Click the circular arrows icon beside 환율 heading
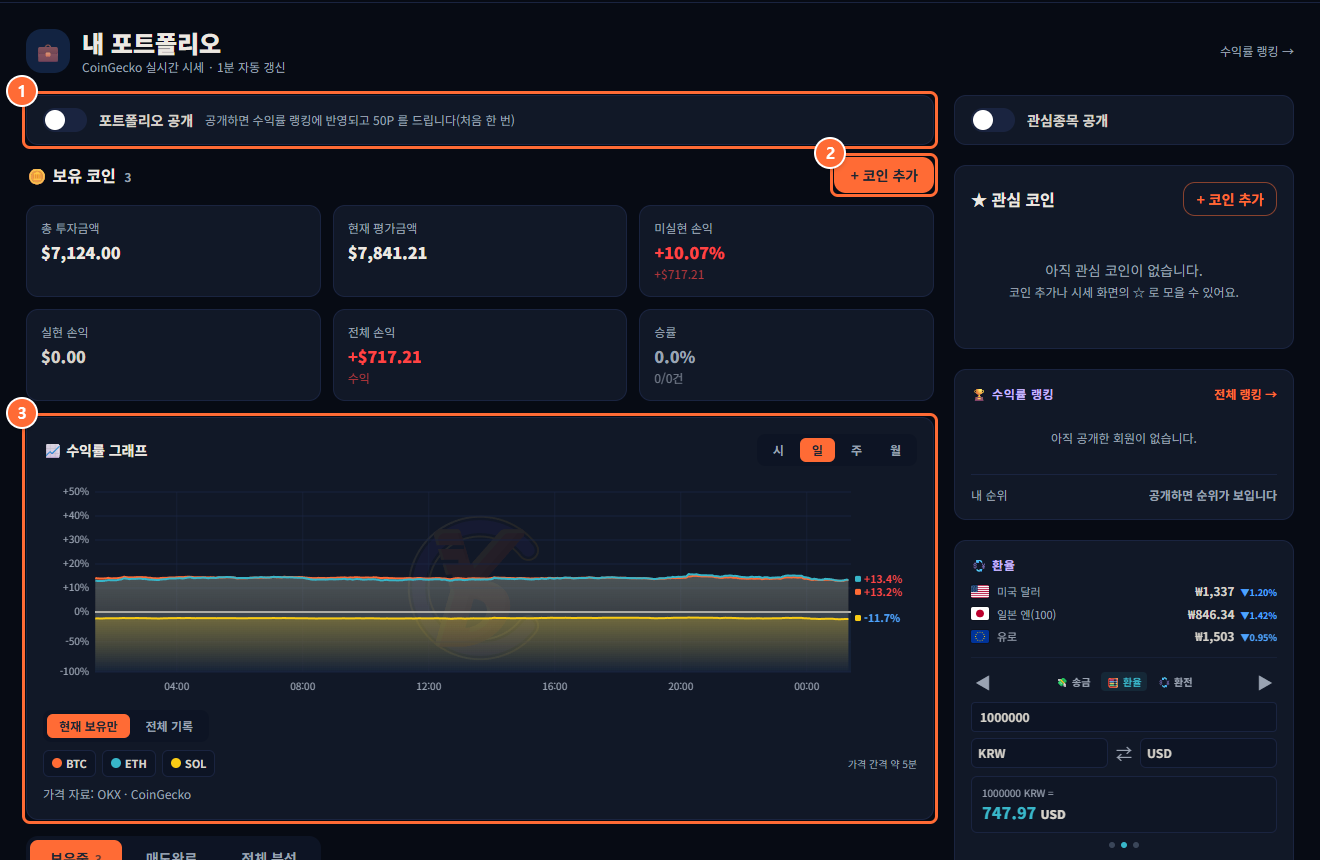Image resolution: width=1320 pixels, height=860 pixels. [979, 566]
